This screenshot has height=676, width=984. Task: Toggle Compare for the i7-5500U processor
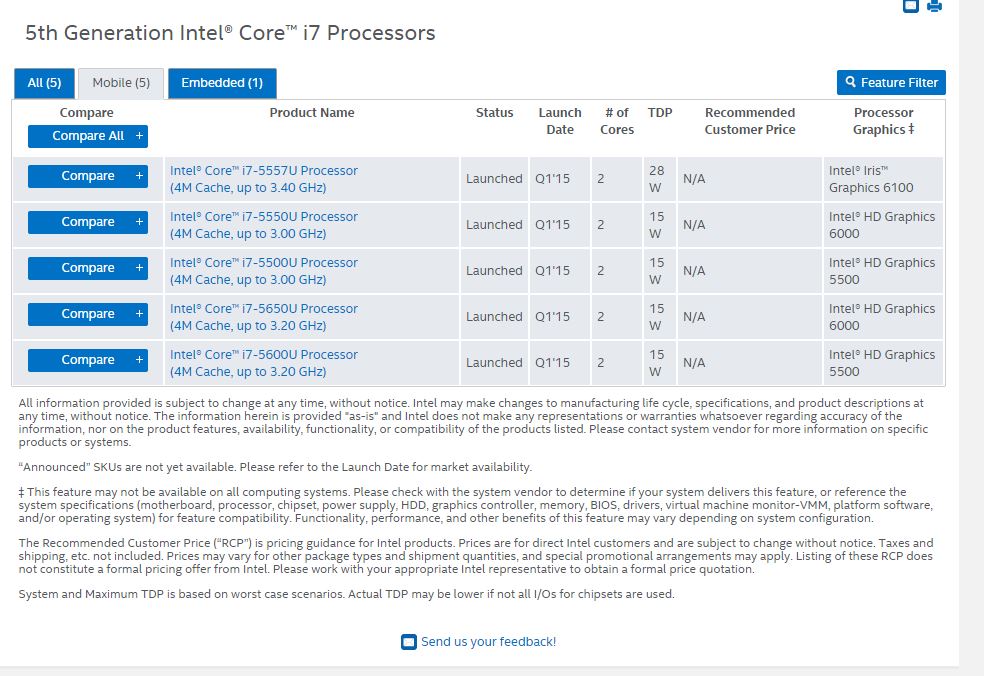coord(88,268)
